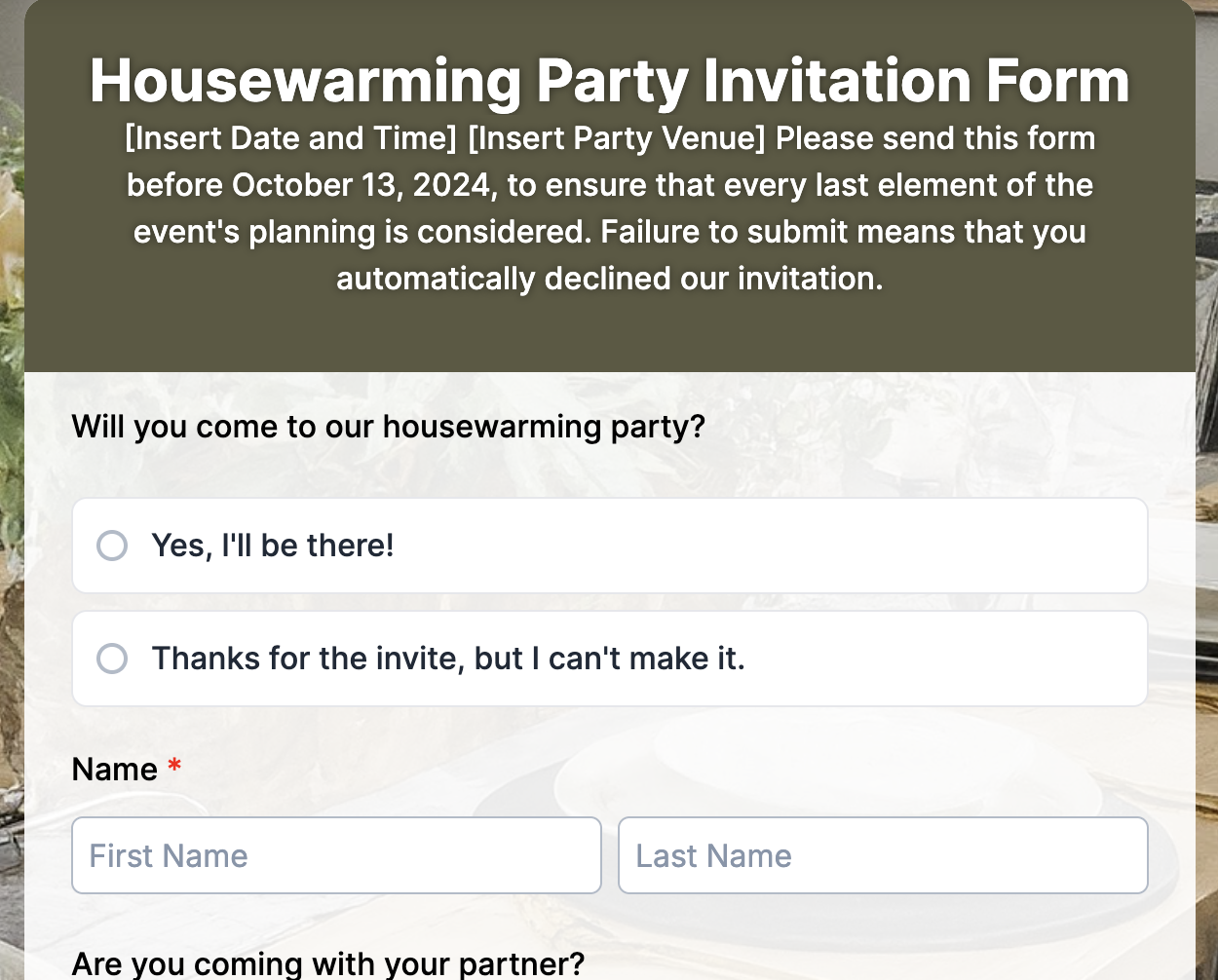Choose "Thanks for the invite, but I can't make it."
This screenshot has height=980, width=1218.
click(x=112, y=659)
